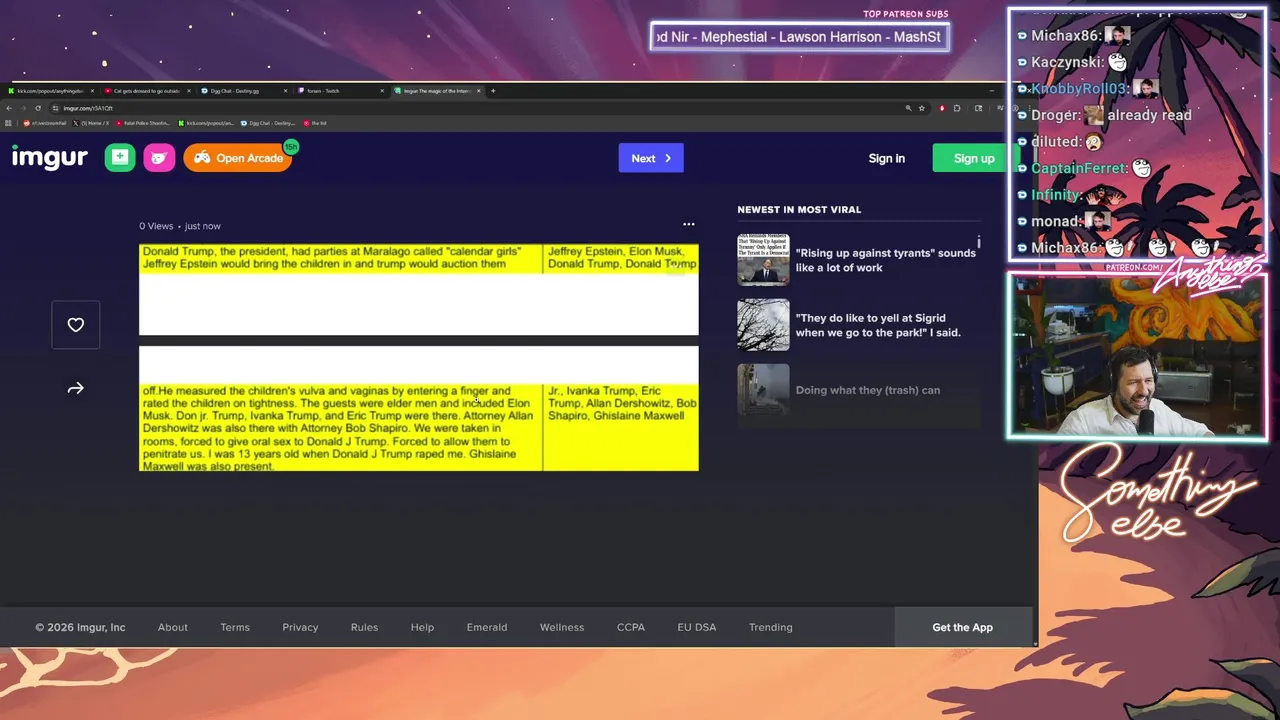Viewport: 1280px width, 720px height.
Task: Open 'Doing what they (trash) can' post
Action: (867, 390)
